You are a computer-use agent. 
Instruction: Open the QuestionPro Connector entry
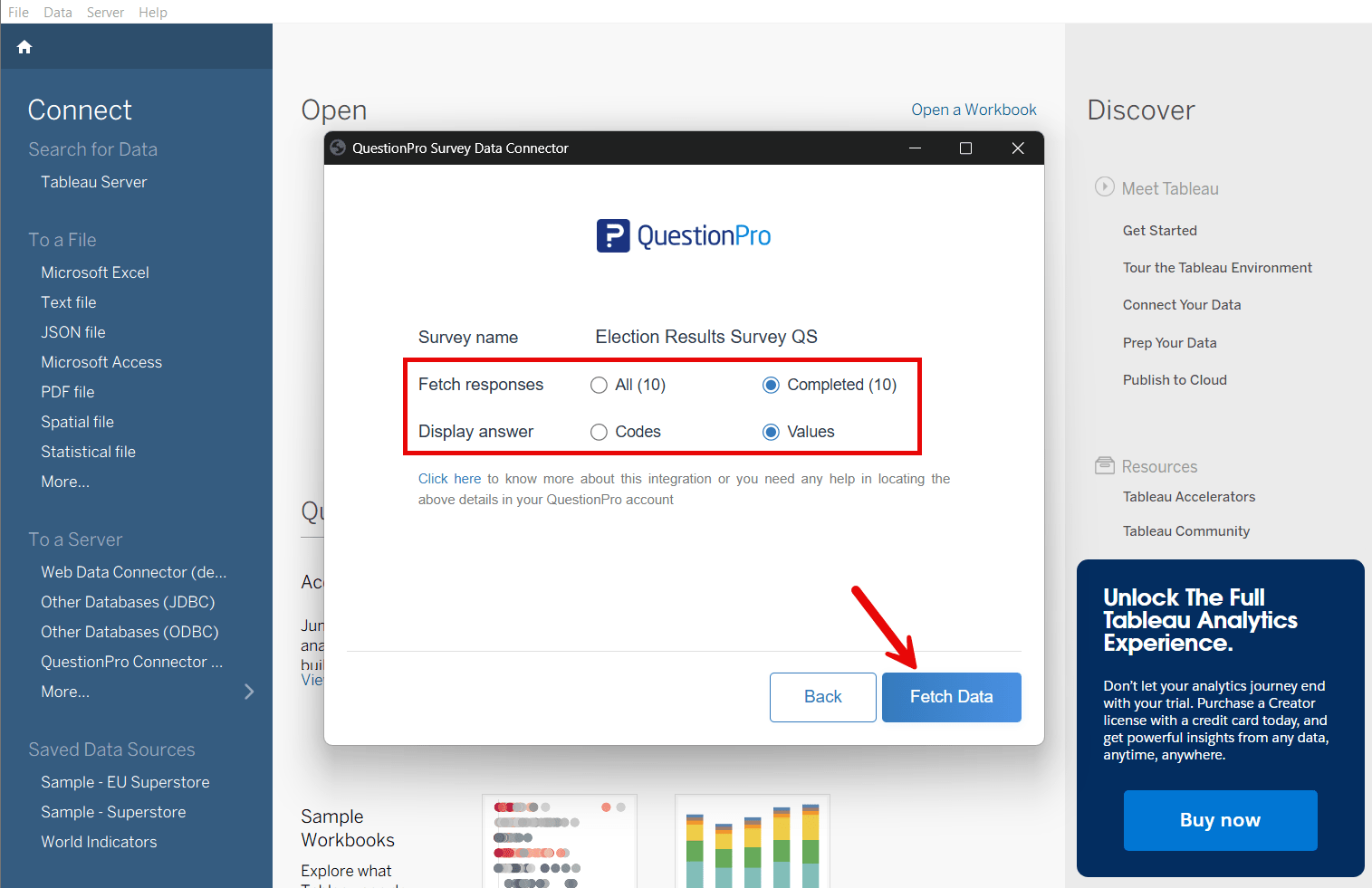pos(132,662)
